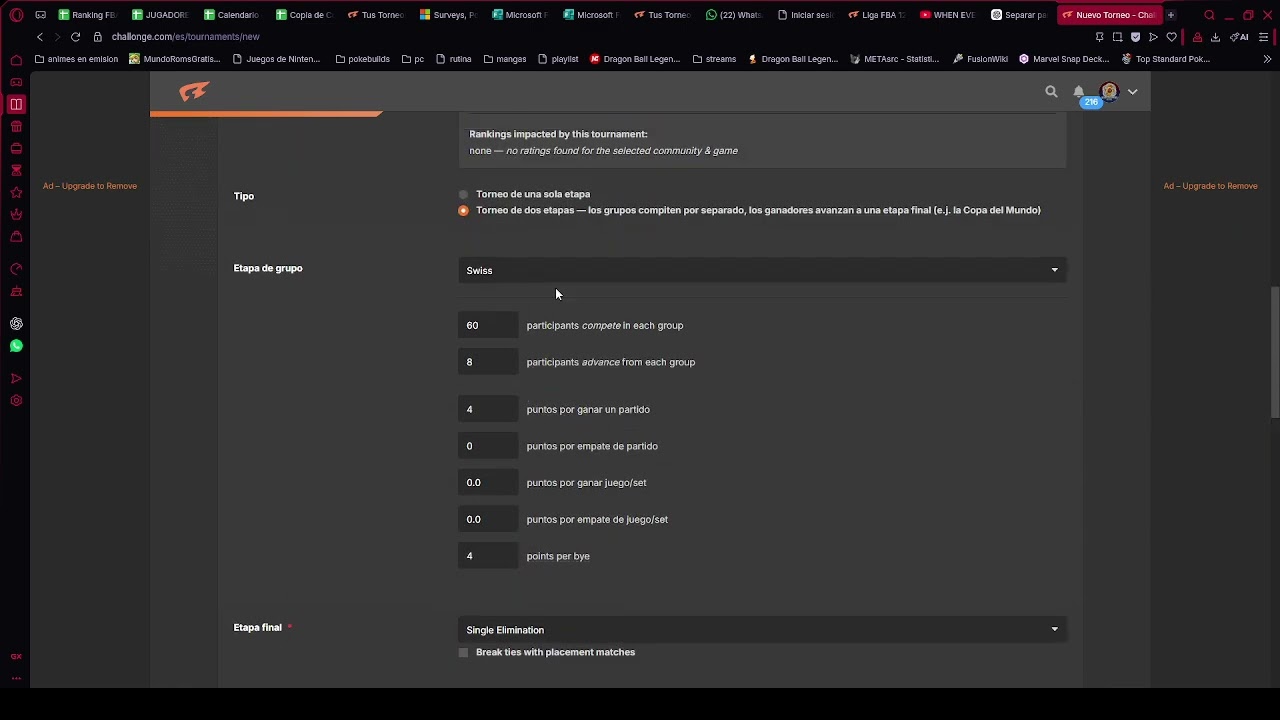The image size is (1280, 720).
Task: Show more bookmarks with the double chevron
Action: tap(1267, 59)
